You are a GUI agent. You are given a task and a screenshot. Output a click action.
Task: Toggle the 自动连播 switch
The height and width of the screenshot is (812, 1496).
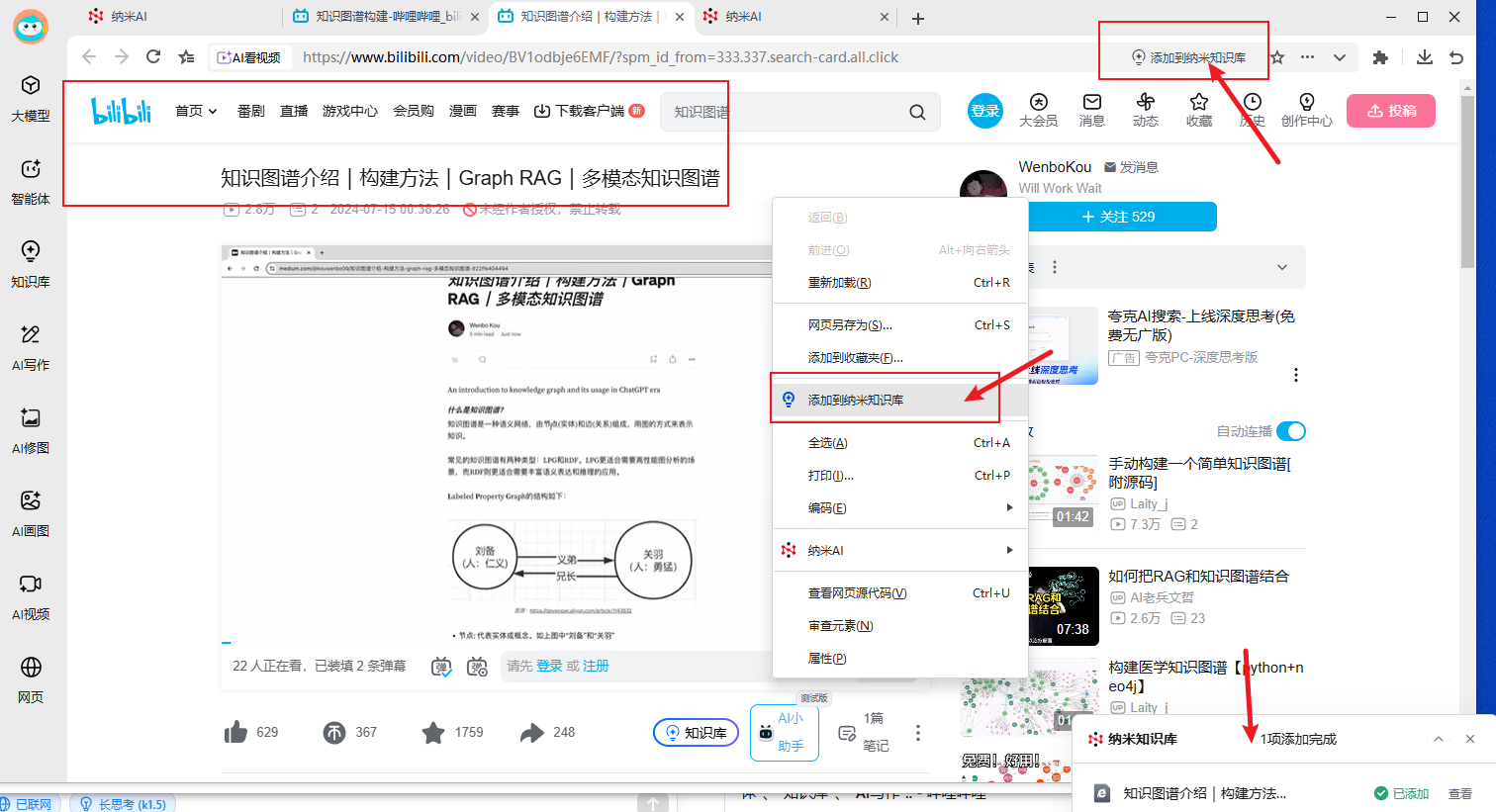point(1291,431)
